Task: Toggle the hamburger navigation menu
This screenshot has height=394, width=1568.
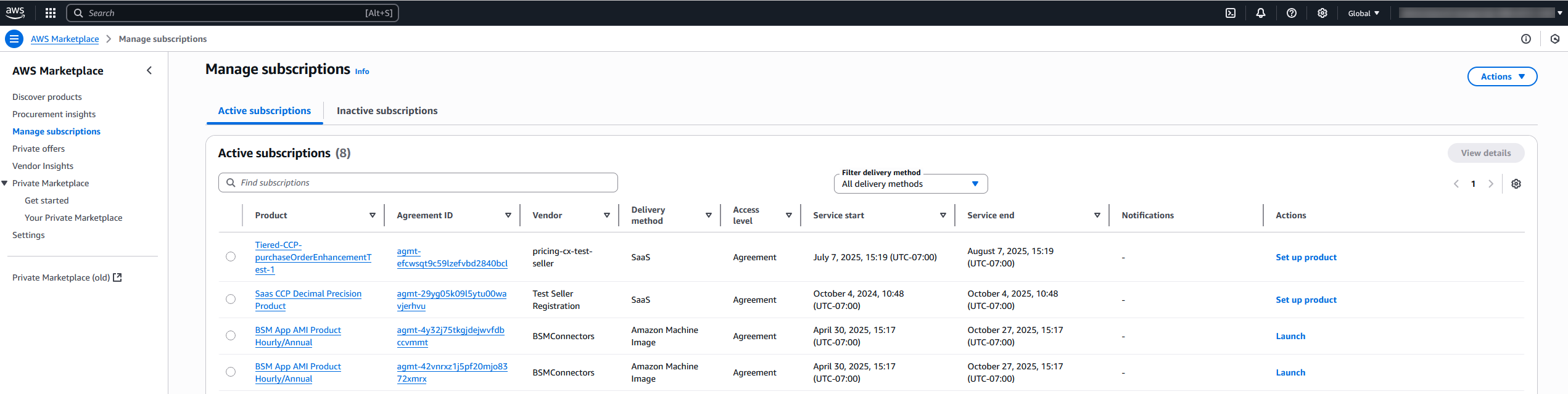Action: click(14, 39)
